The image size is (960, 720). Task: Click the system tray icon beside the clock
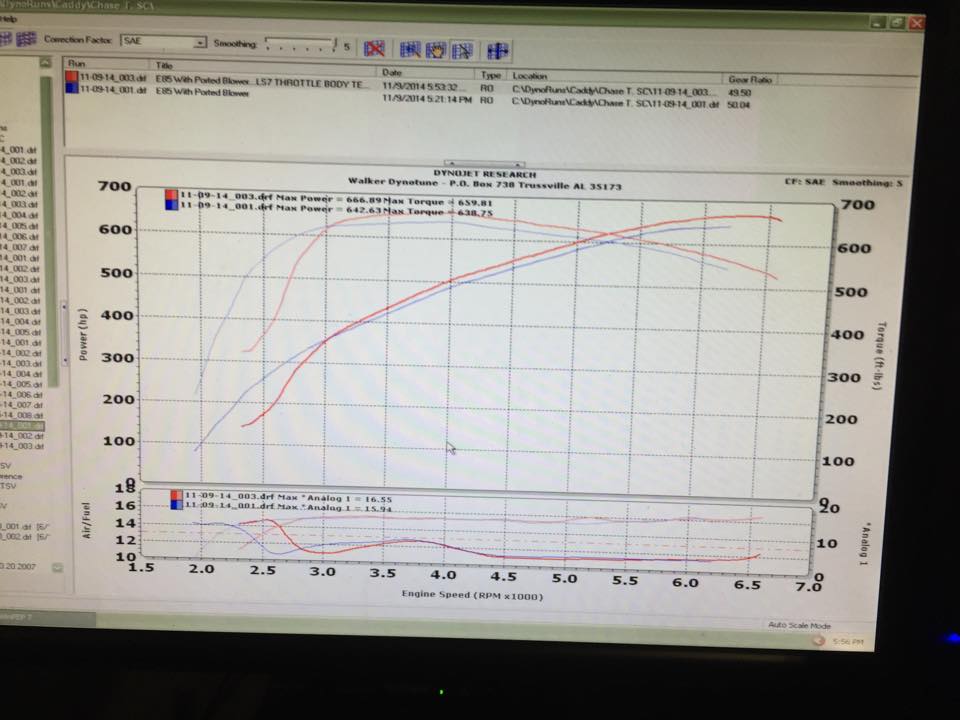[819, 639]
